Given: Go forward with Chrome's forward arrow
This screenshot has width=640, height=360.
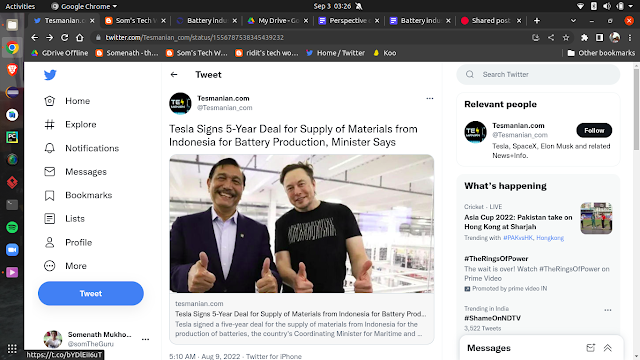Looking at the screenshot, I should [49, 38].
